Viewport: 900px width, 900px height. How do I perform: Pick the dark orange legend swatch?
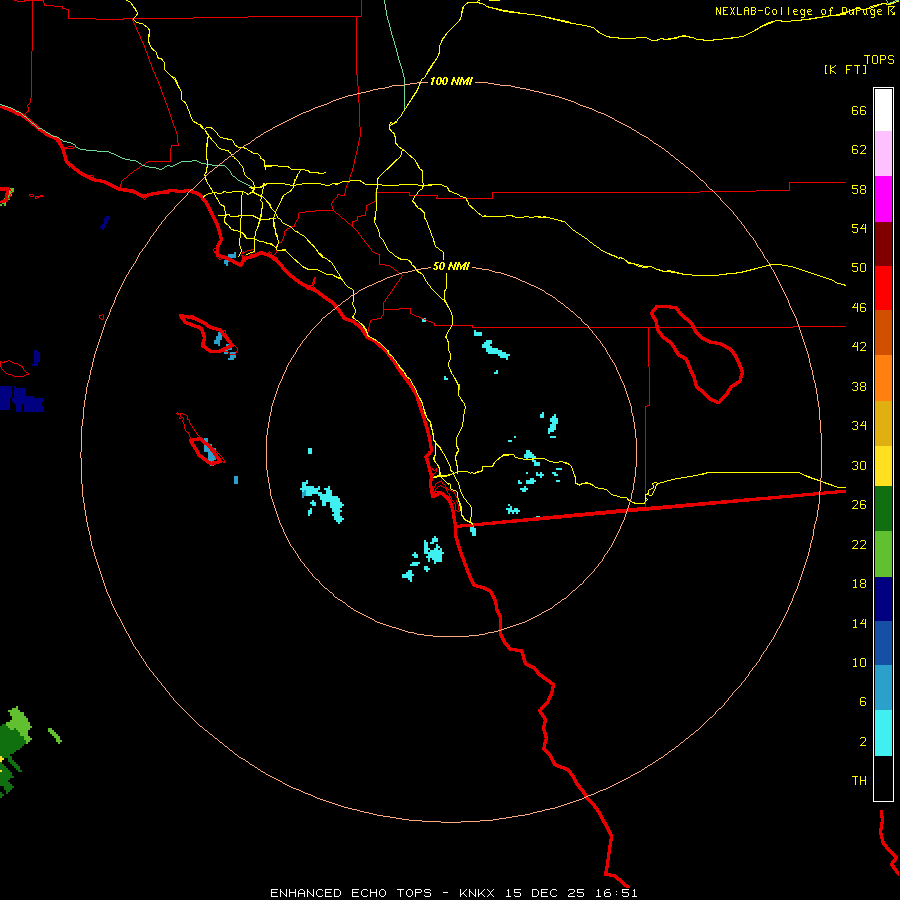point(883,332)
